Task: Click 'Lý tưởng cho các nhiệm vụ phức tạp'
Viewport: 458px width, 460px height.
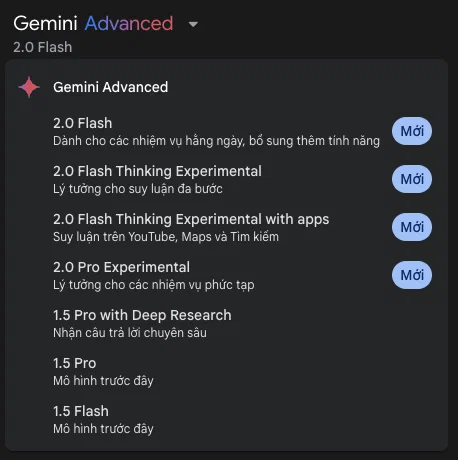Action: coord(154,285)
